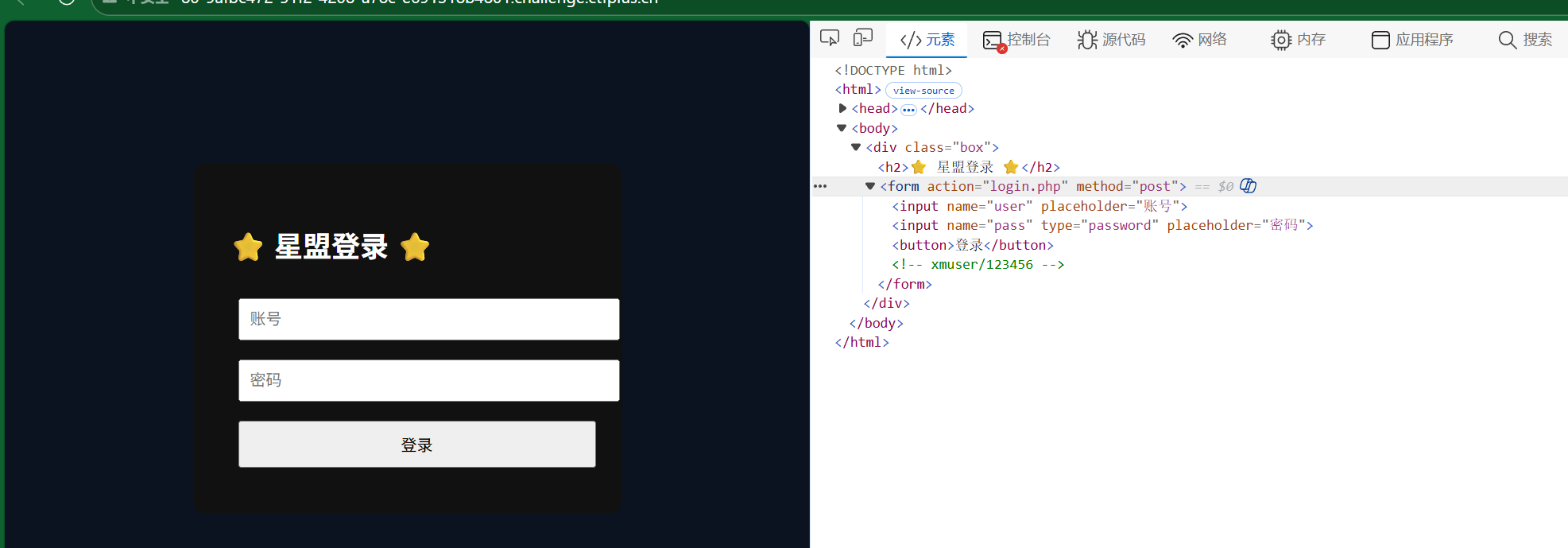Collapse the form login.php node

point(870,186)
